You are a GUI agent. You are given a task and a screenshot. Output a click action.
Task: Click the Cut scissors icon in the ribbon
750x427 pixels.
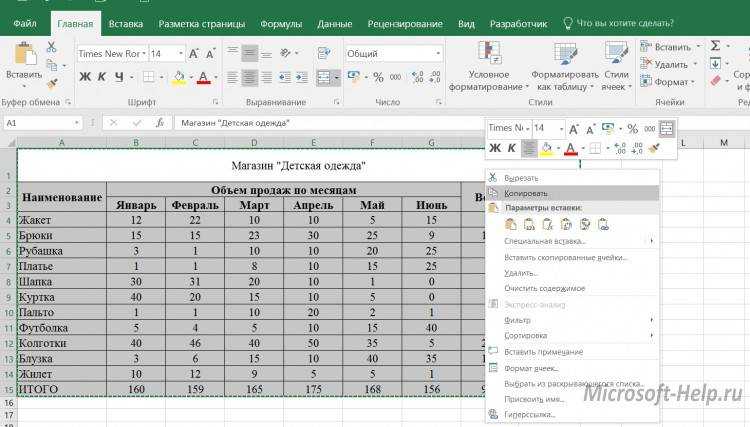pyautogui.click(x=51, y=47)
